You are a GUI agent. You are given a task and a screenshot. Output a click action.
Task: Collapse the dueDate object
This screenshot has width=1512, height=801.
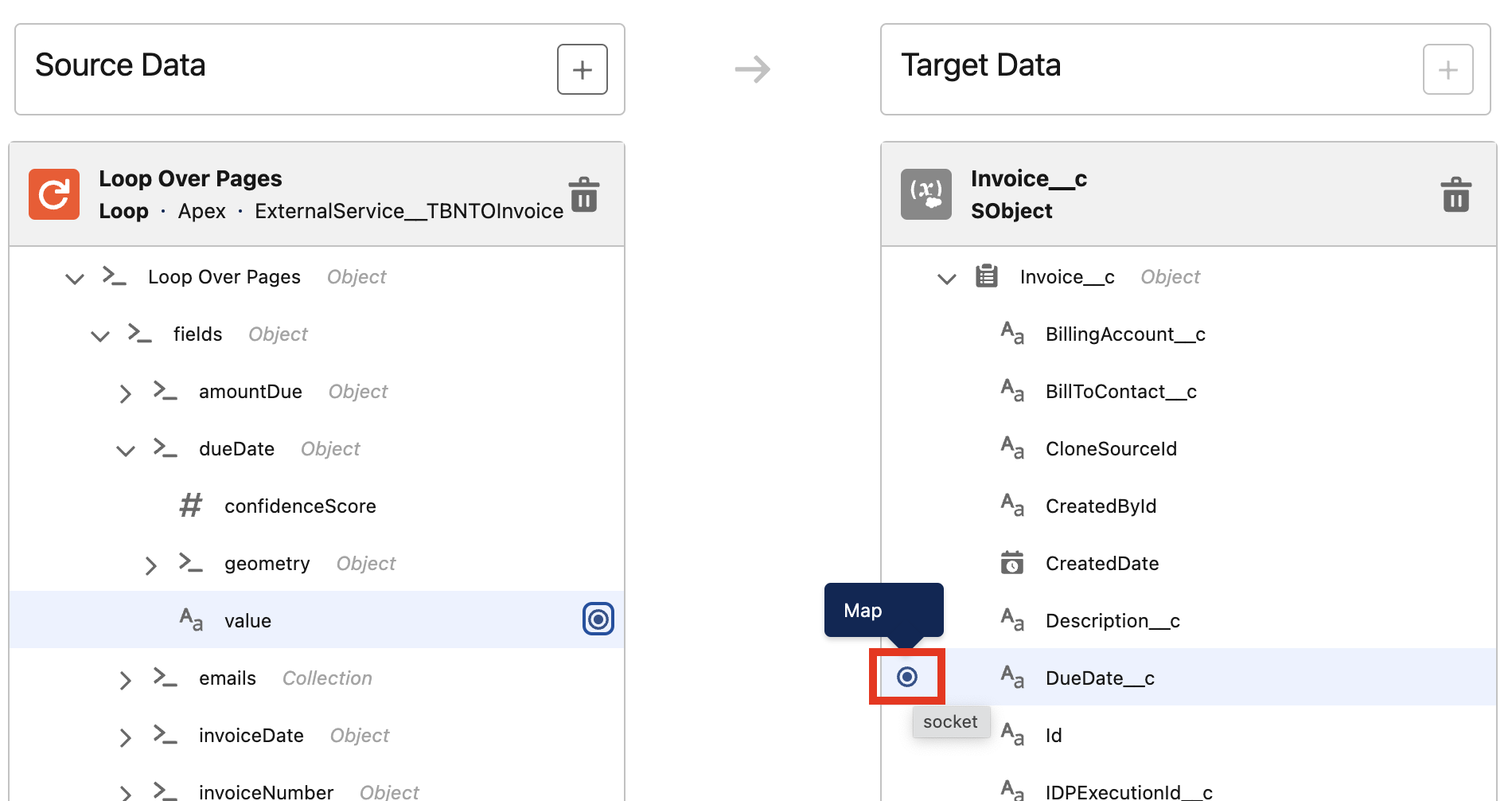126,450
